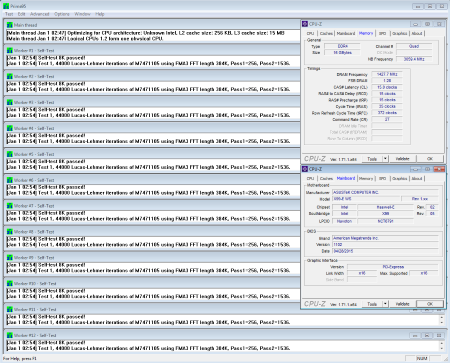Viewport: 450px width, 363px height.
Task: Click the Prime95 application icon in title bar
Action: [6, 6]
